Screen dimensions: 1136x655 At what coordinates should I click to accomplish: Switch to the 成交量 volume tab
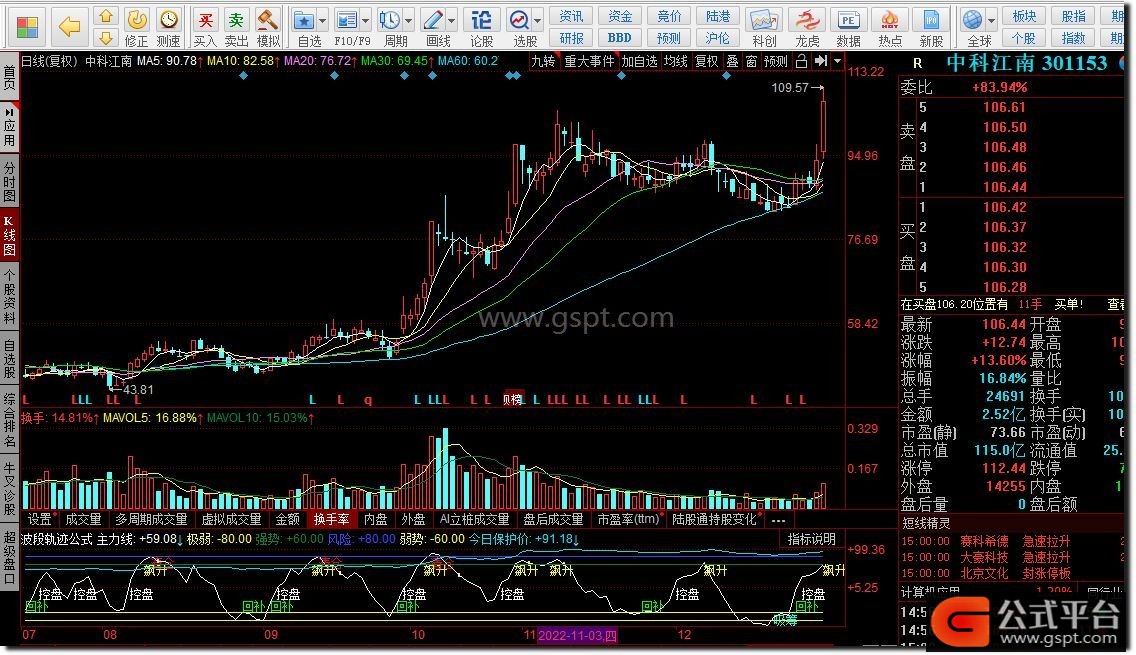click(x=83, y=520)
